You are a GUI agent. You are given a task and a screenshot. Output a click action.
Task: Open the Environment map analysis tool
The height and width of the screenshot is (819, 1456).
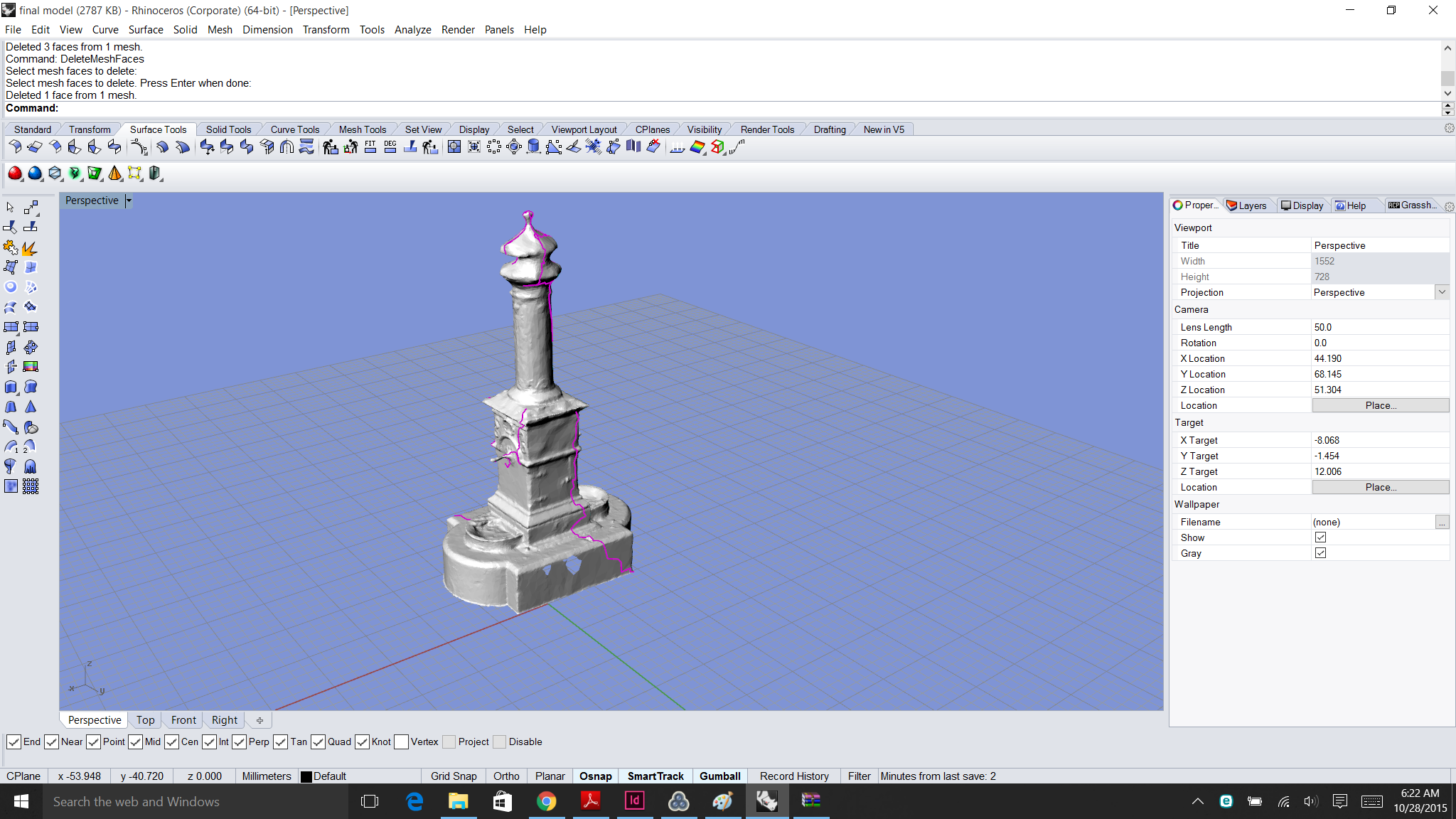click(x=697, y=147)
